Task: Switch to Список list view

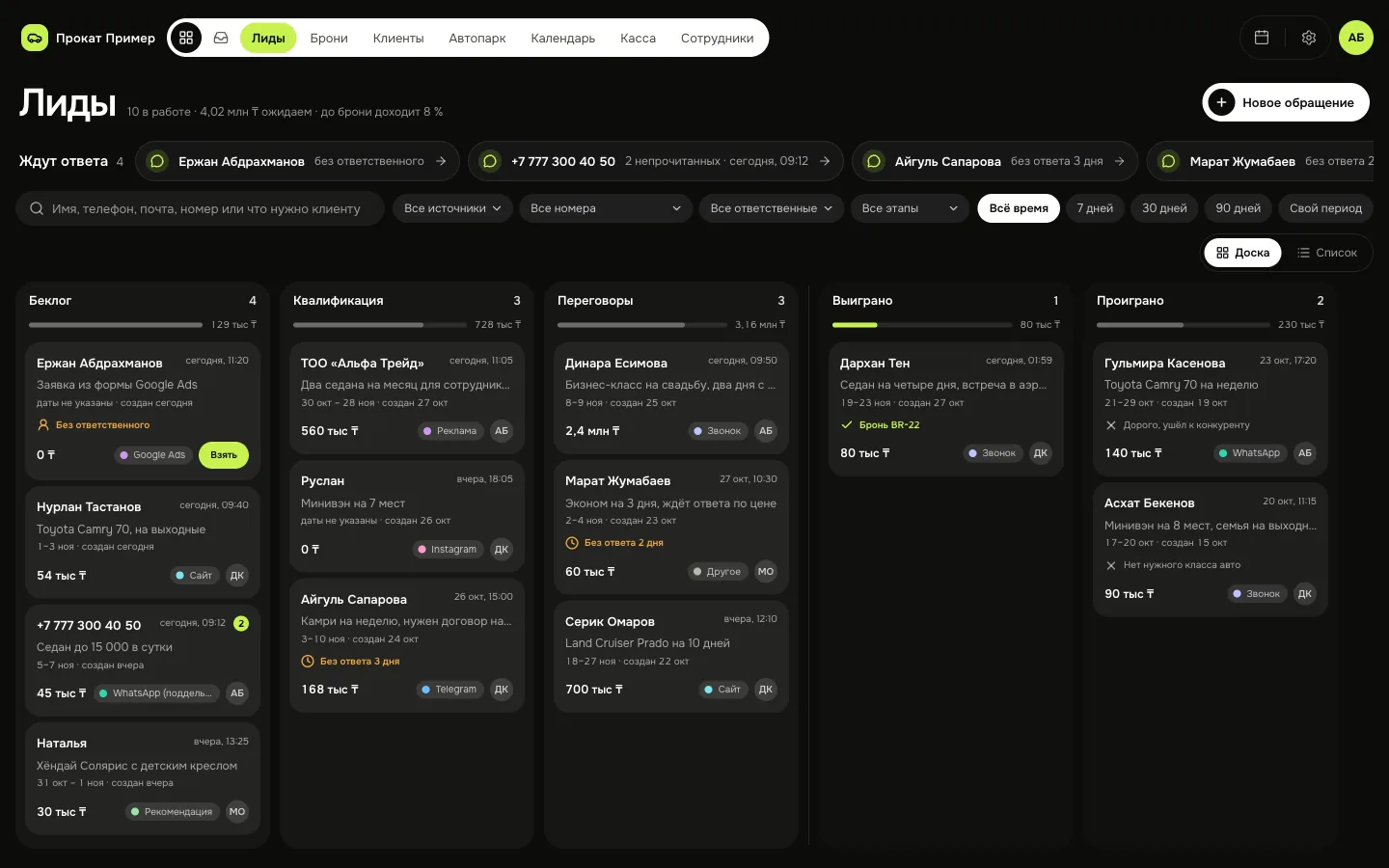Action: click(x=1327, y=253)
